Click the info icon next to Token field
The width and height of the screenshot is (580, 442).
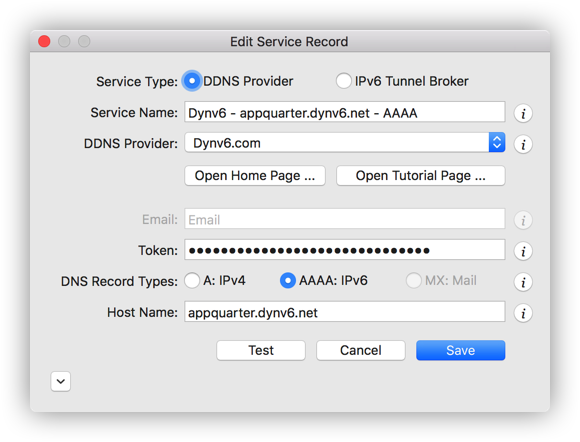coord(523,251)
